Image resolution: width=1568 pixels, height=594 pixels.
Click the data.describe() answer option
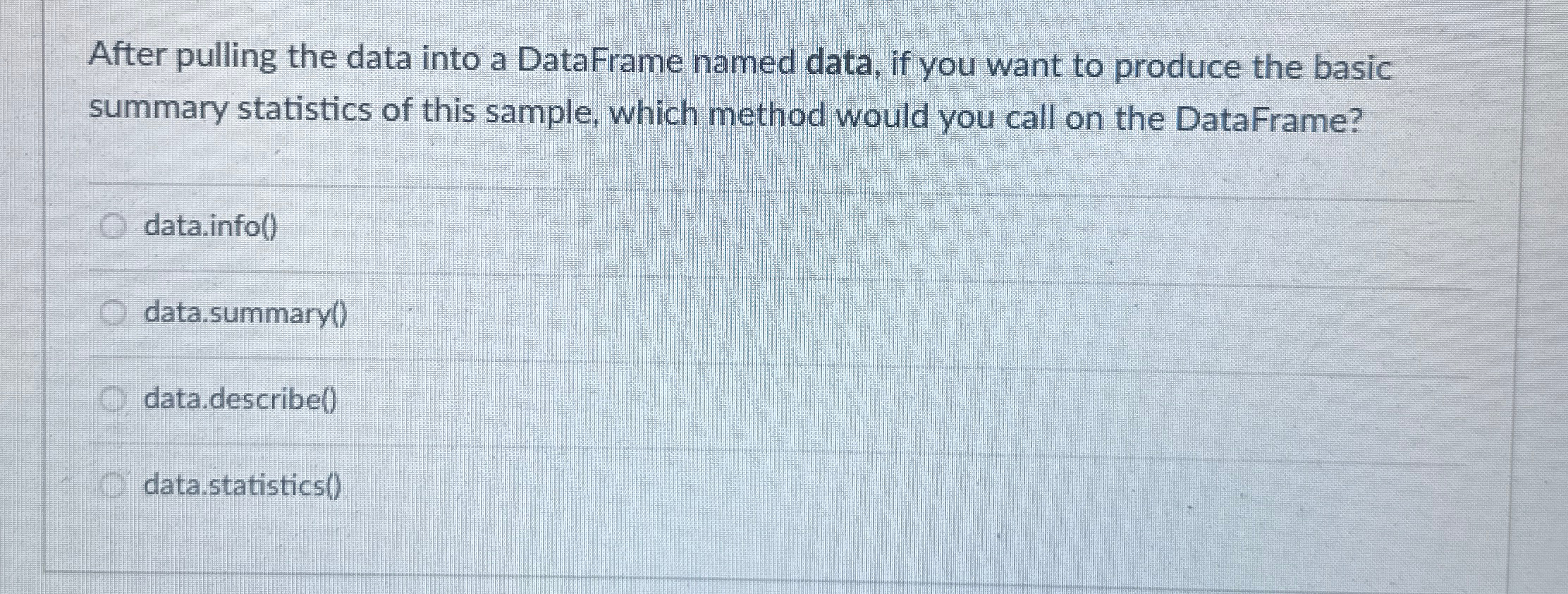click(x=240, y=399)
